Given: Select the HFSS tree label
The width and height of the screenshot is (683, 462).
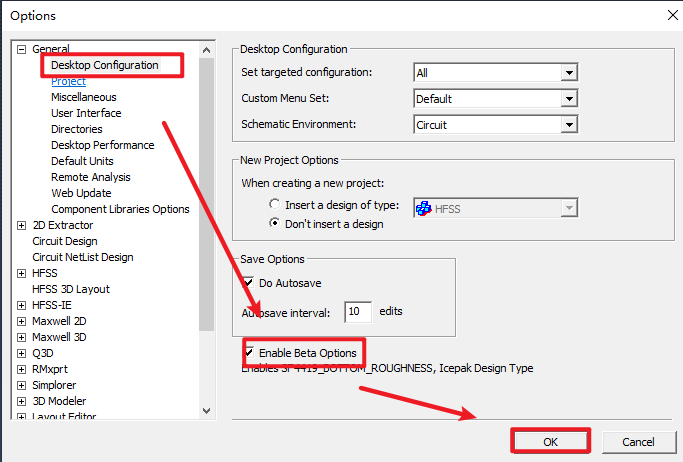Looking at the screenshot, I should [x=45, y=273].
